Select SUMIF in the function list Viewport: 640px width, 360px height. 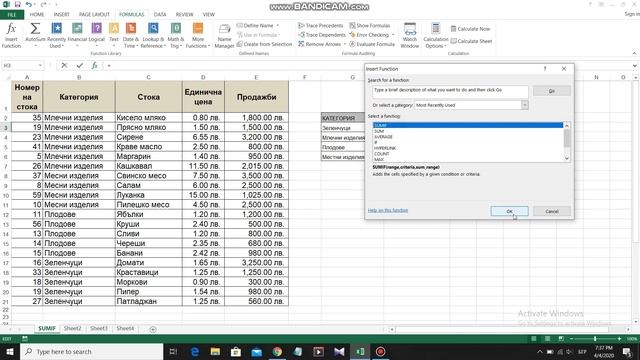(468, 125)
